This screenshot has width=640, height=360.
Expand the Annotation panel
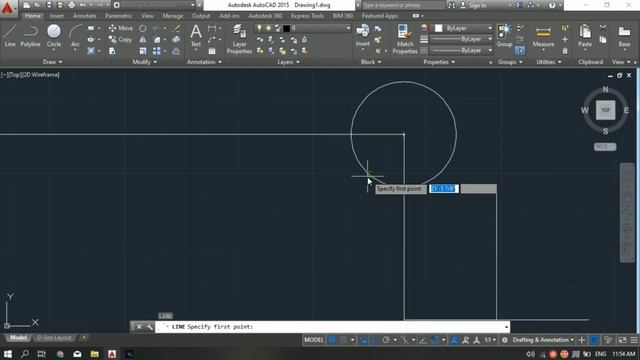(x=204, y=62)
